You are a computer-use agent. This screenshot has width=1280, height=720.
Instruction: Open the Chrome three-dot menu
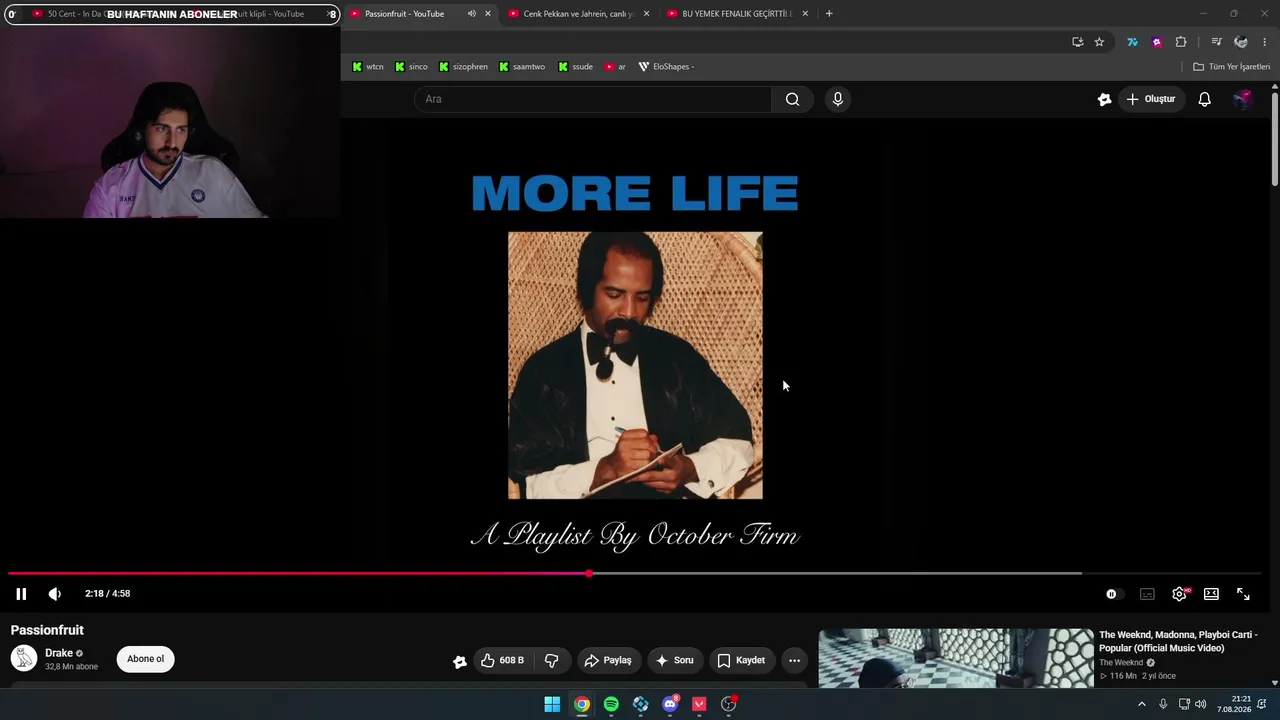1264,42
